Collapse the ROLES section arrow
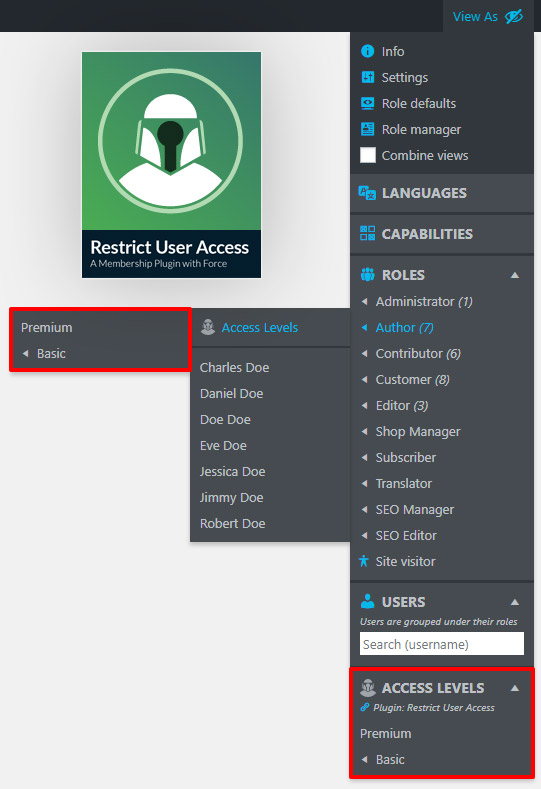The image size is (541, 789). tap(515, 275)
